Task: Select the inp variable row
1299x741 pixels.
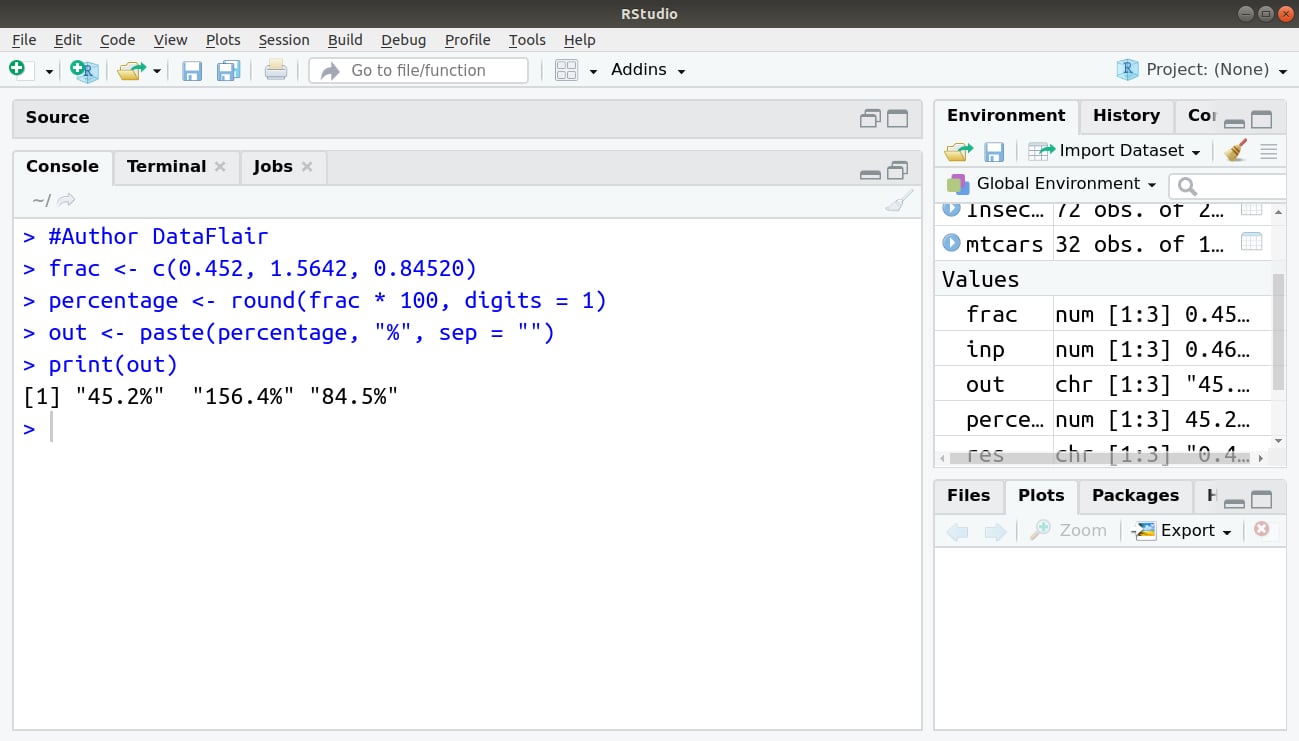Action: click(1105, 349)
